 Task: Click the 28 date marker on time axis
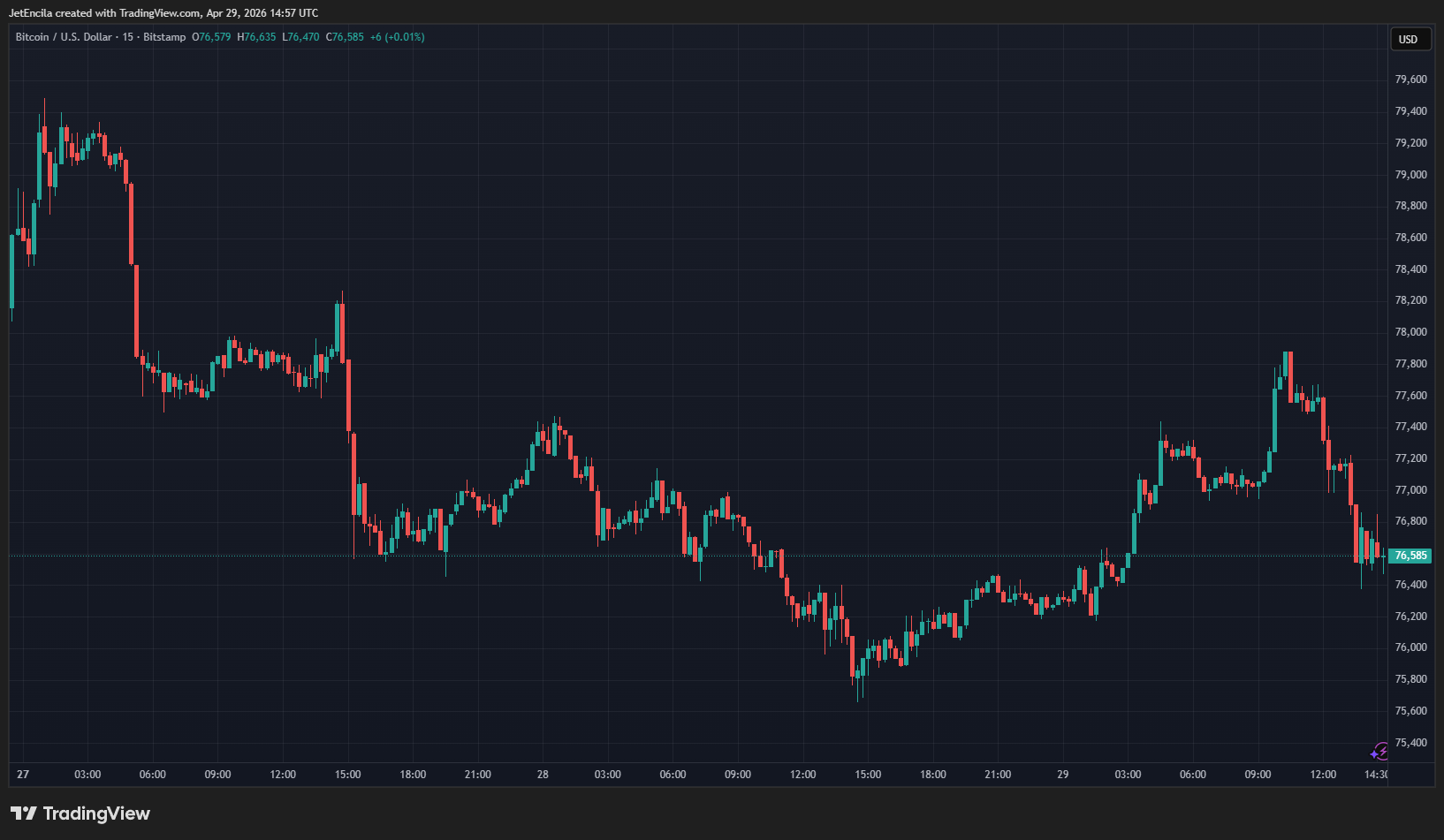tap(543, 775)
